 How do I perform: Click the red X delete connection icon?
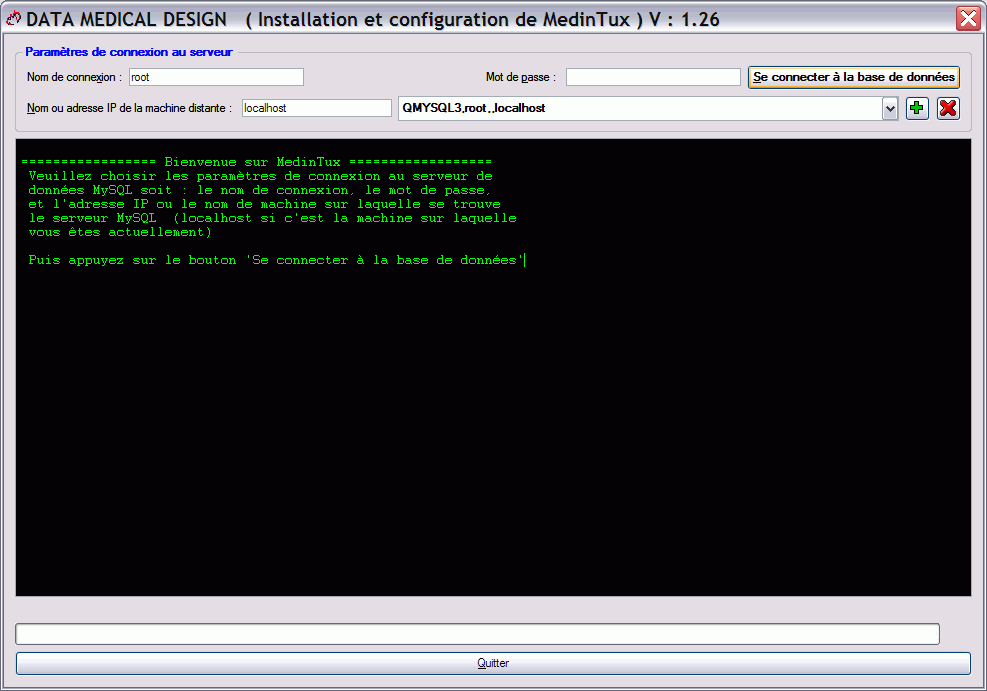point(948,108)
